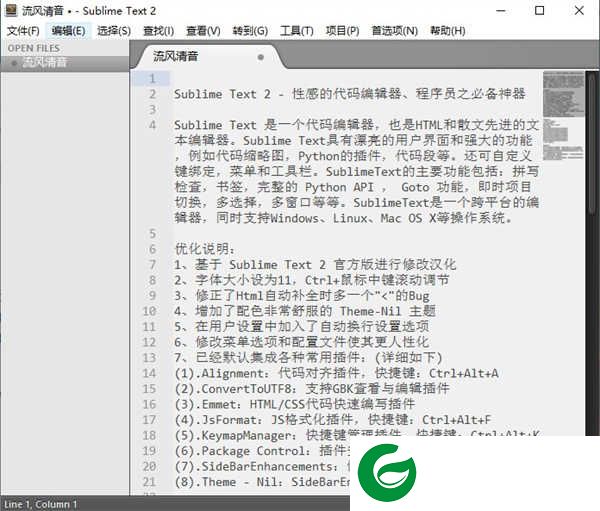Open the 编辑(E) menu

pos(68,31)
